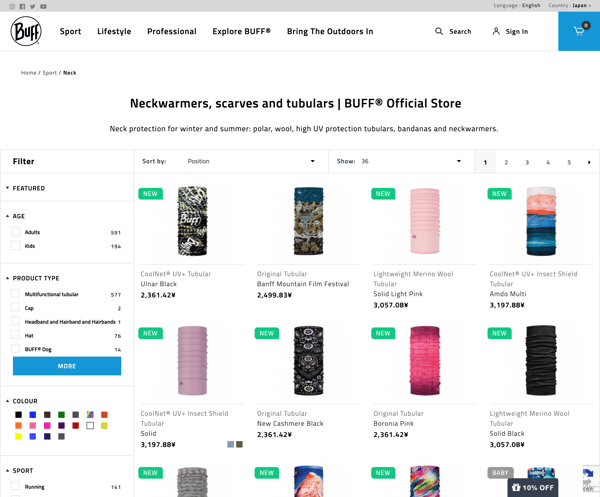Open the shopping cart icon

click(579, 31)
